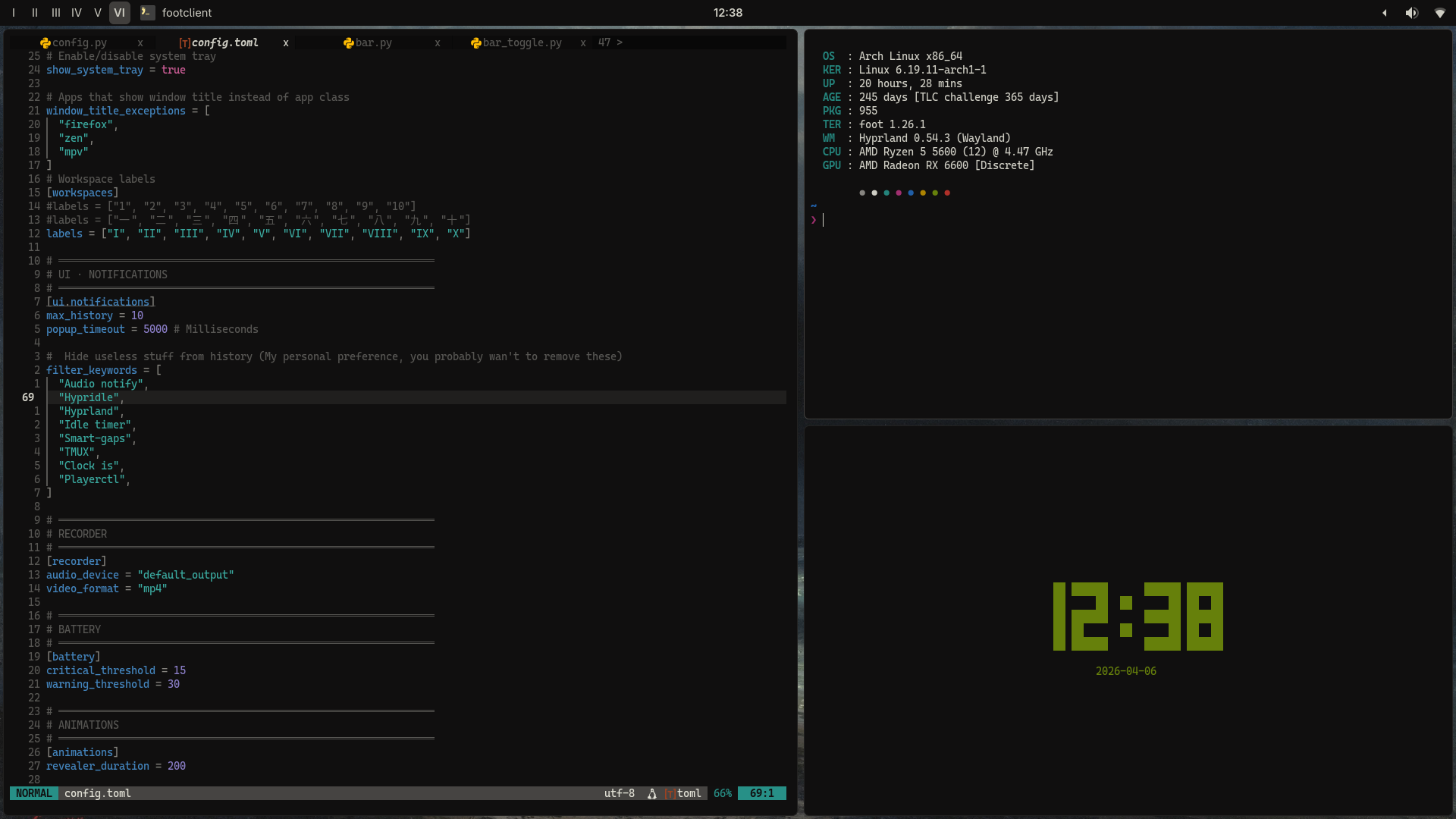Switch to workspace VI
The width and height of the screenshot is (1456, 819).
point(119,13)
